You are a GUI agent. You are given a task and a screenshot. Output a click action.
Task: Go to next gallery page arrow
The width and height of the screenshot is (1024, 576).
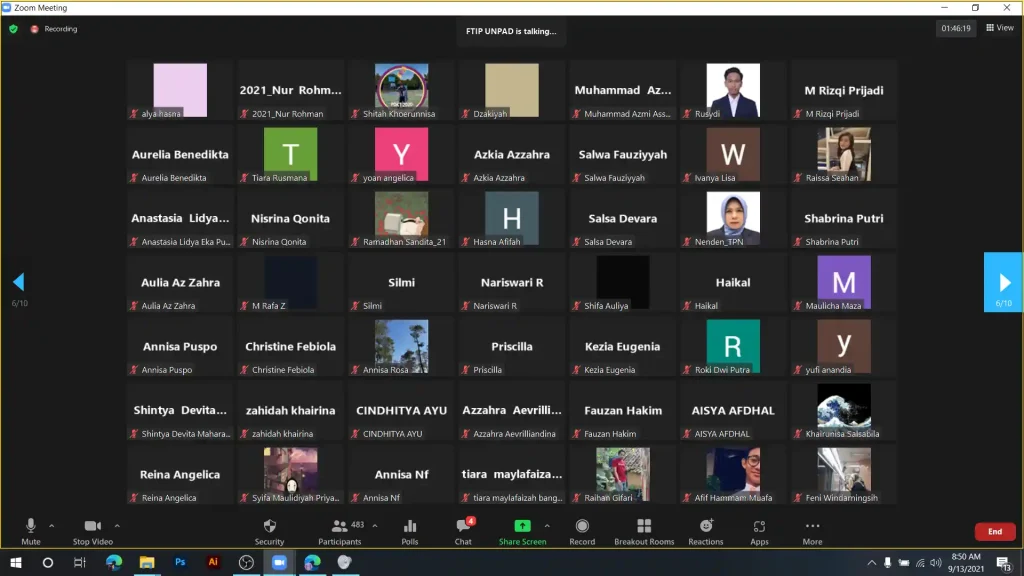coord(1004,282)
